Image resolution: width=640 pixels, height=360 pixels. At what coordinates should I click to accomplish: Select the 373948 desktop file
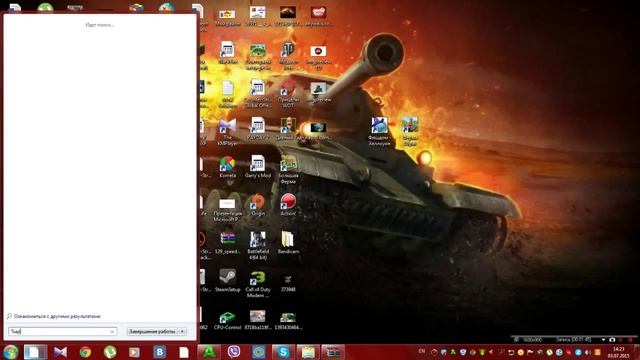point(288,283)
